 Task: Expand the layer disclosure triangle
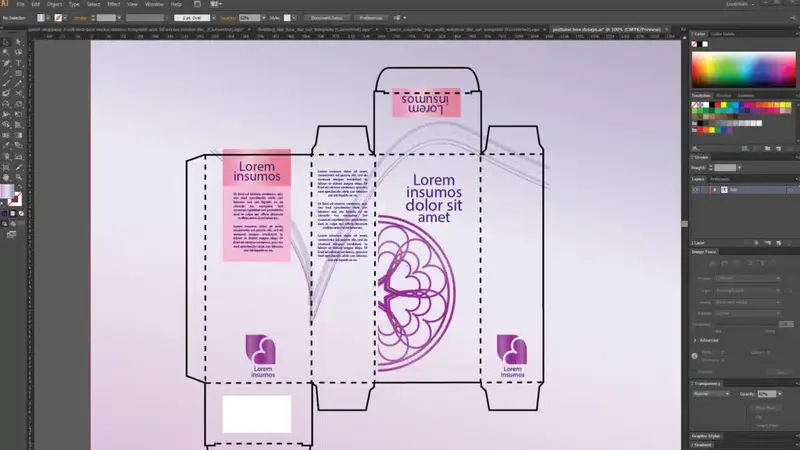click(x=715, y=190)
